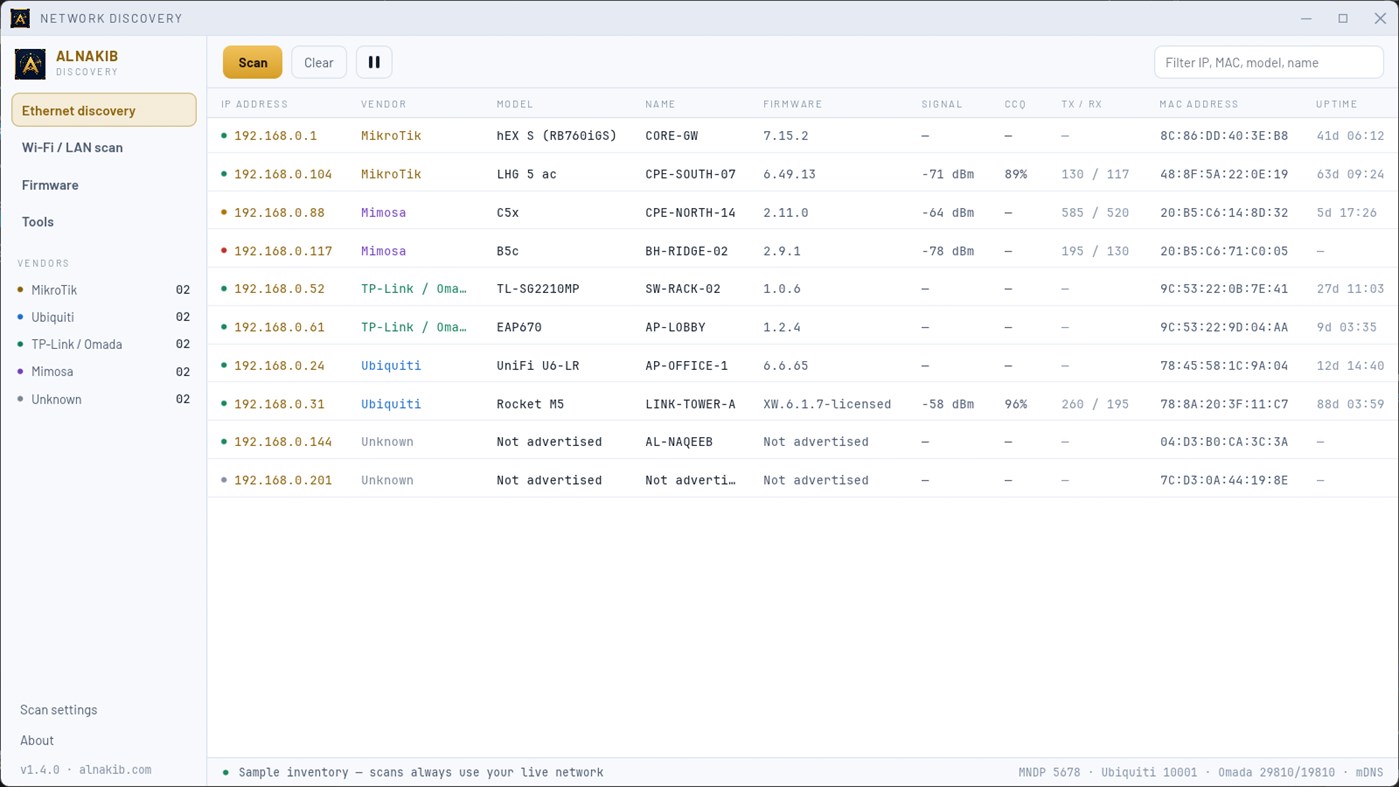Open IP address 192.168.0.31
Viewport: 1399px width, 787px height.
[279, 404]
